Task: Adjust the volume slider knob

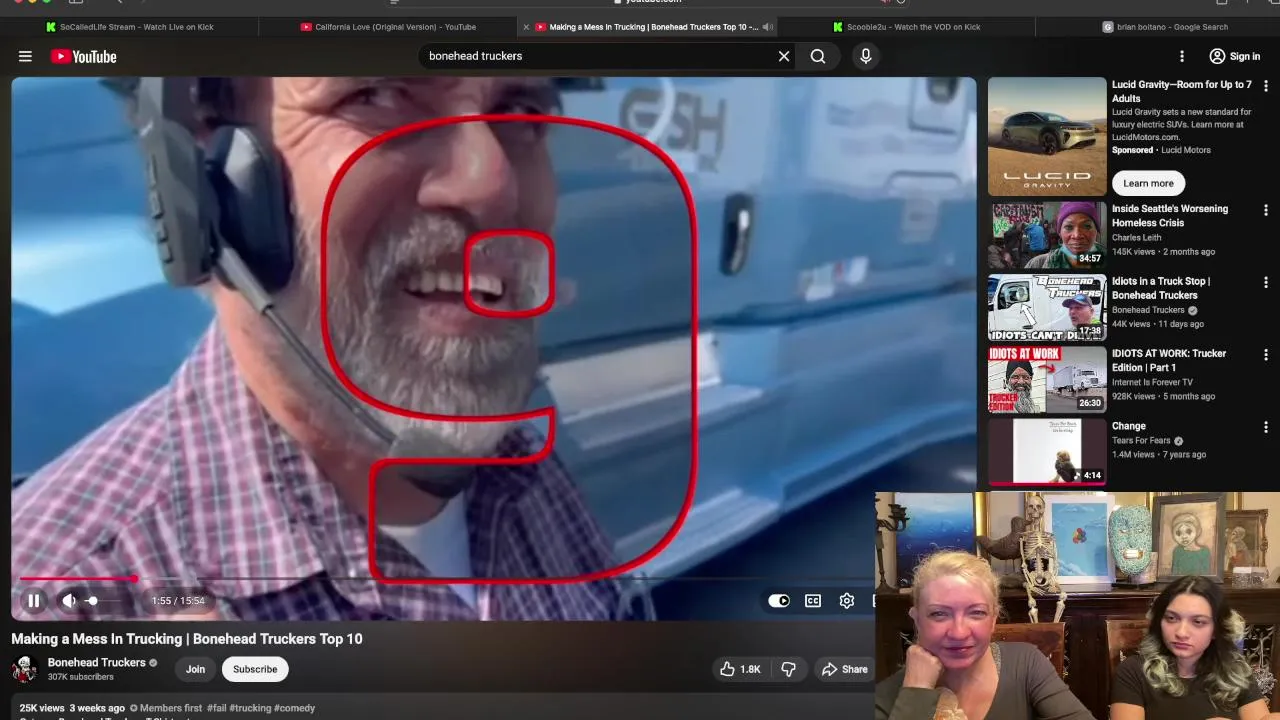Action: tap(92, 600)
